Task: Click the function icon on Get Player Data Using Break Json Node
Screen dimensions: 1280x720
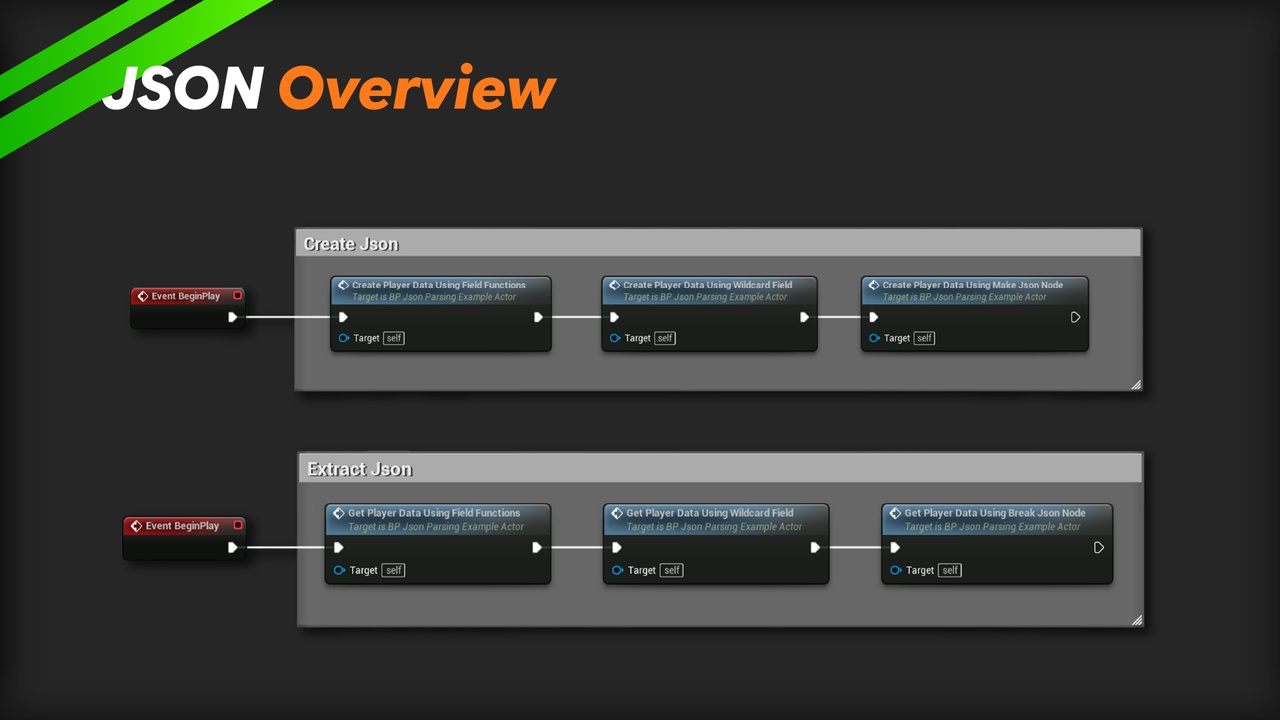Action: [894, 513]
